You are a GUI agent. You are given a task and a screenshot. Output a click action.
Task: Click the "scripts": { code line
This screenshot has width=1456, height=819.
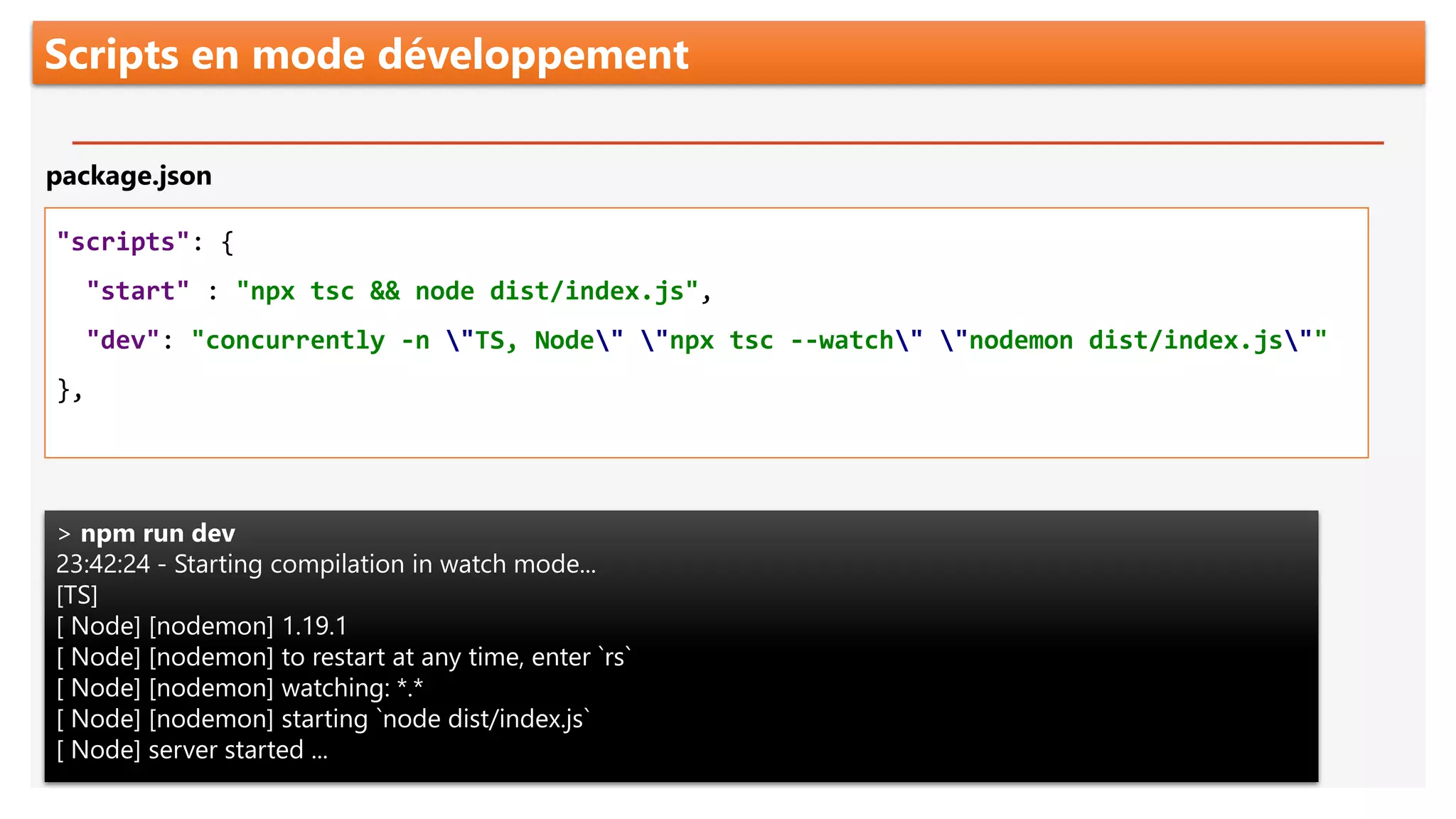[145, 242]
